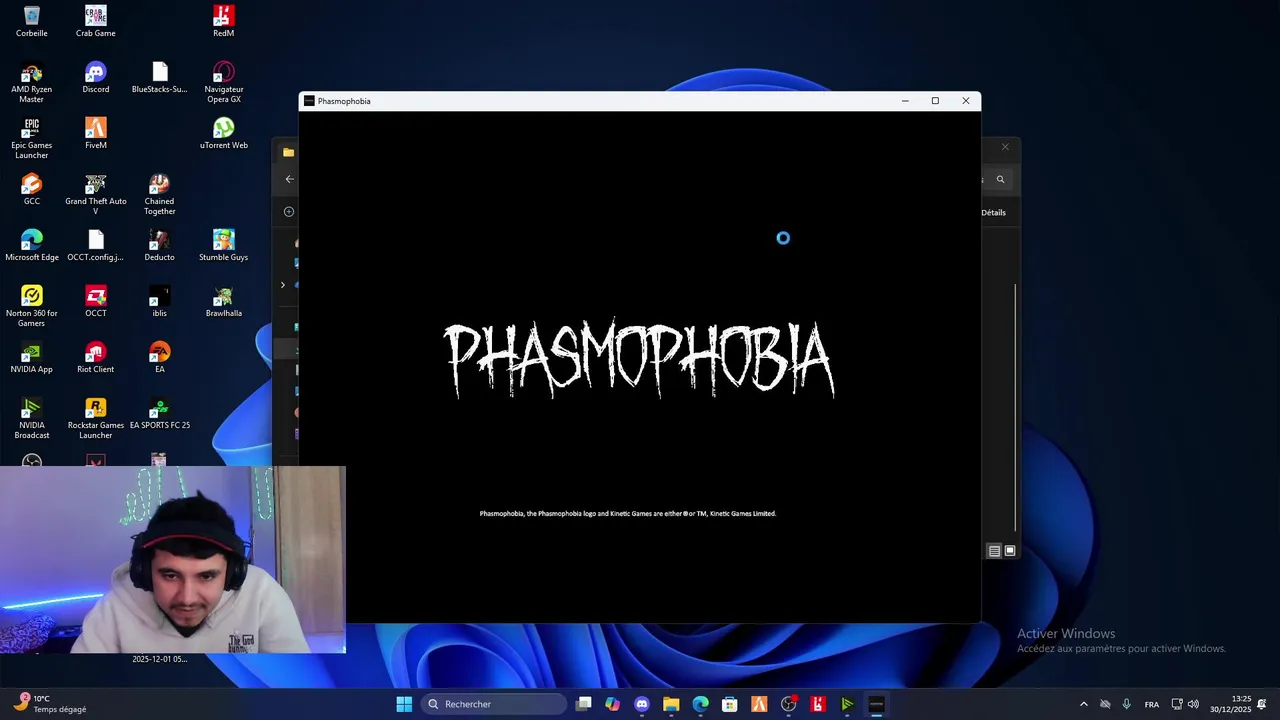The height and width of the screenshot is (720, 1280).
Task: Open the EA app desktop shortcut
Action: [159, 357]
